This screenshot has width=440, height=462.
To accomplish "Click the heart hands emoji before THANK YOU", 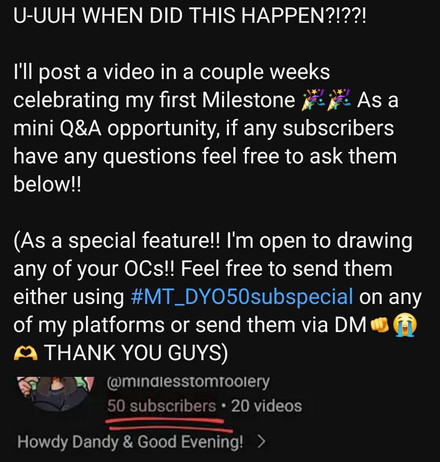I will [25, 353].
